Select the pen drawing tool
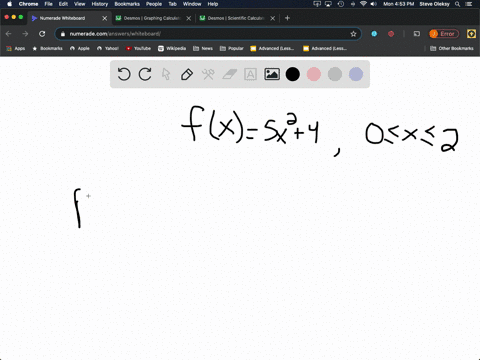 [187, 74]
